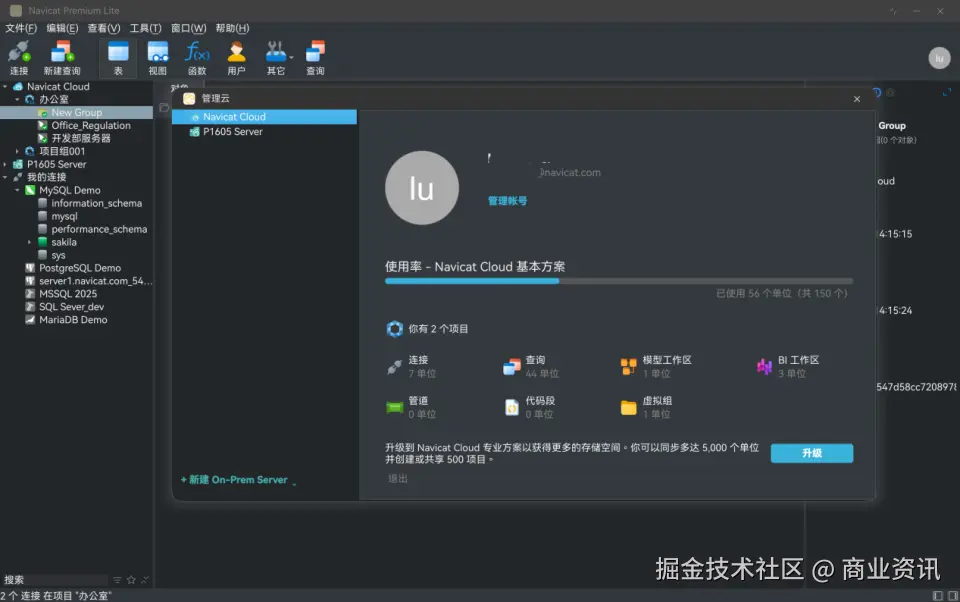Screen dimensions: 960x602
Task: Select MSSQL 2025 connection
Action: (68, 294)
